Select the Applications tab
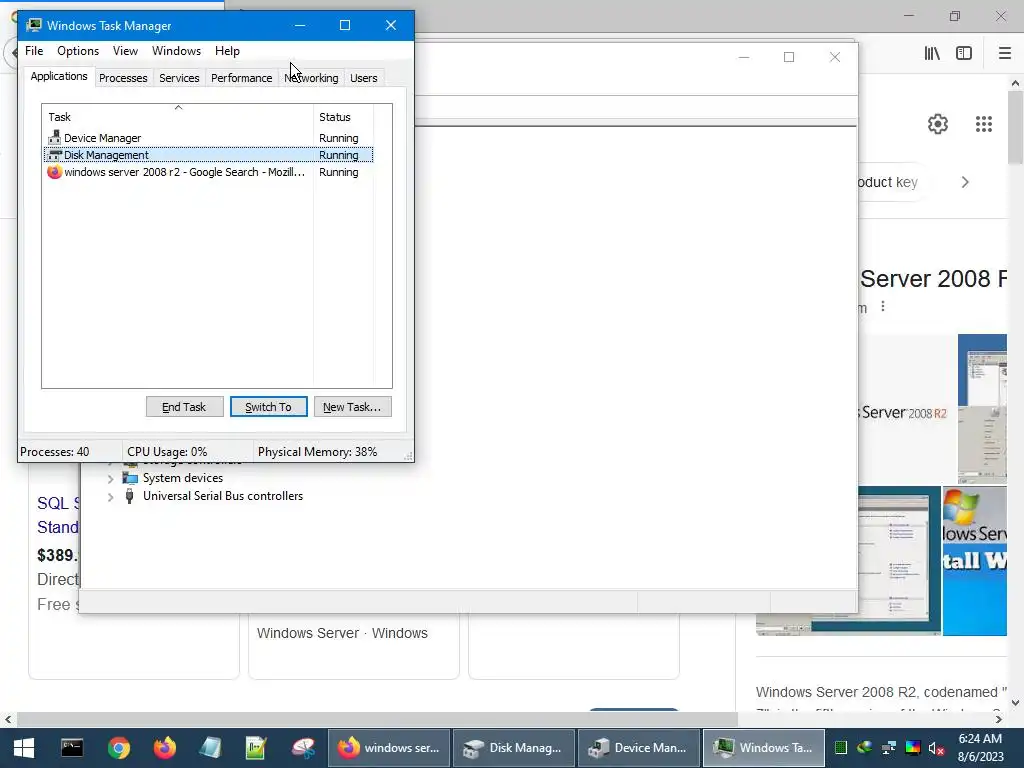The height and width of the screenshot is (768, 1024). tap(59, 76)
